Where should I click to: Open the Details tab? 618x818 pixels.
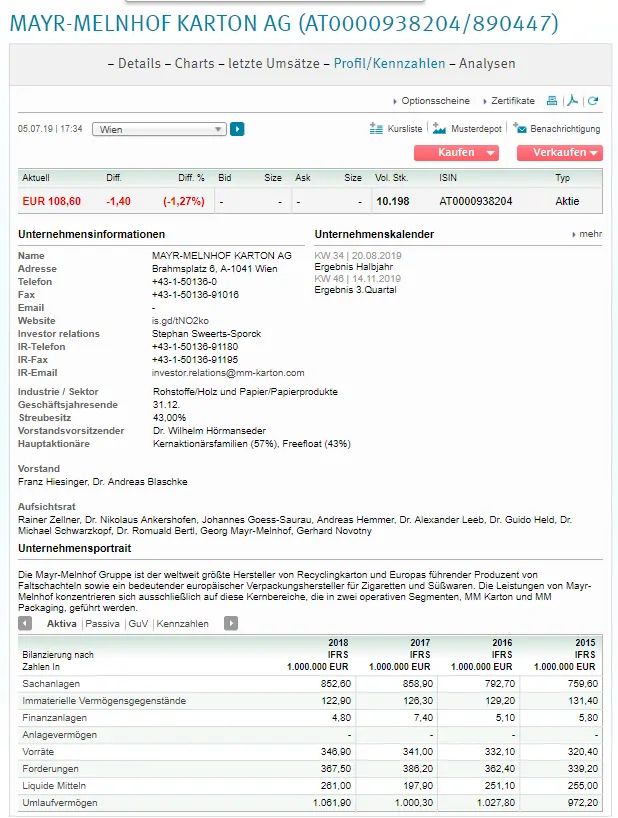tap(139, 64)
